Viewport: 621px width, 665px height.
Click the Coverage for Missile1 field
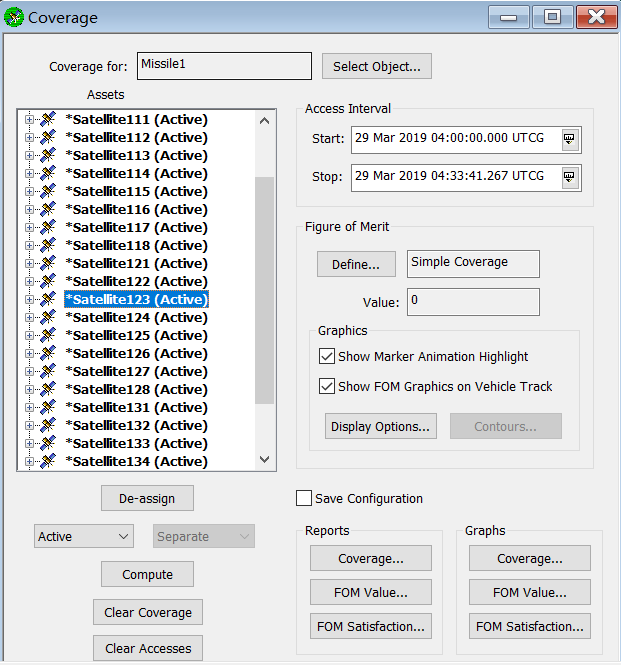pyautogui.click(x=224, y=66)
